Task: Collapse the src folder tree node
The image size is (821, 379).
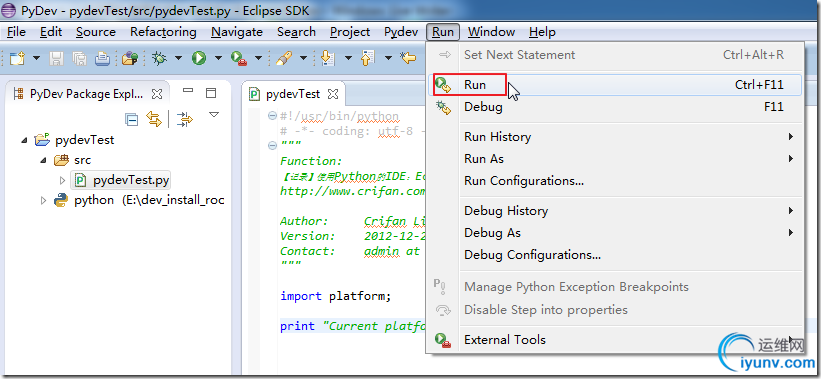Action: click(x=44, y=161)
